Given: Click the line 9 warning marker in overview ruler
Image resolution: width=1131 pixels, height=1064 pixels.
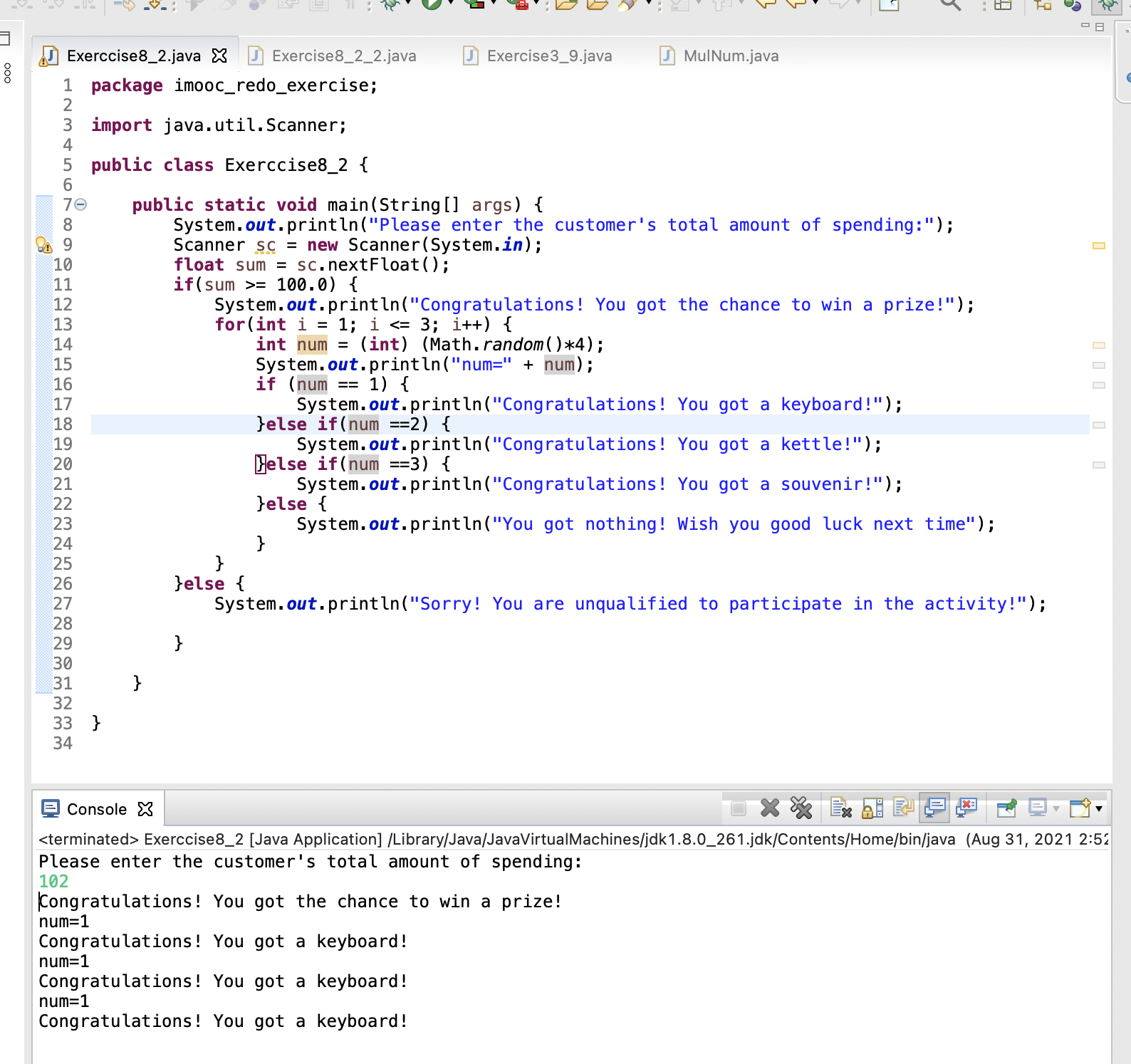Looking at the screenshot, I should pos(1099,246).
